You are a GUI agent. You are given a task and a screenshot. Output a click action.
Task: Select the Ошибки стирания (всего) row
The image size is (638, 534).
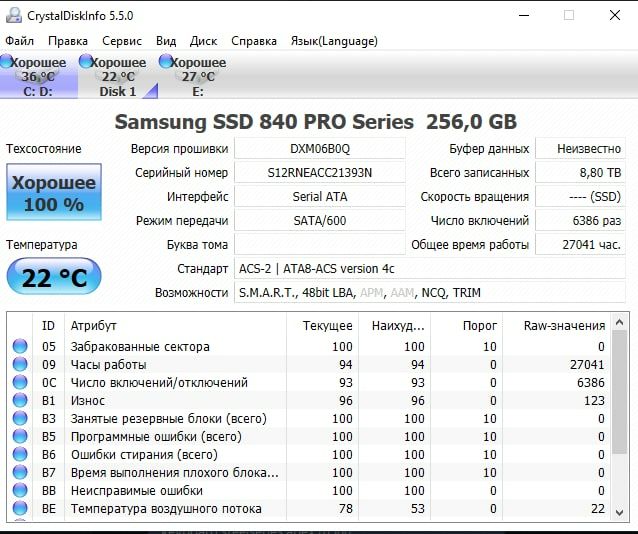tap(308, 454)
